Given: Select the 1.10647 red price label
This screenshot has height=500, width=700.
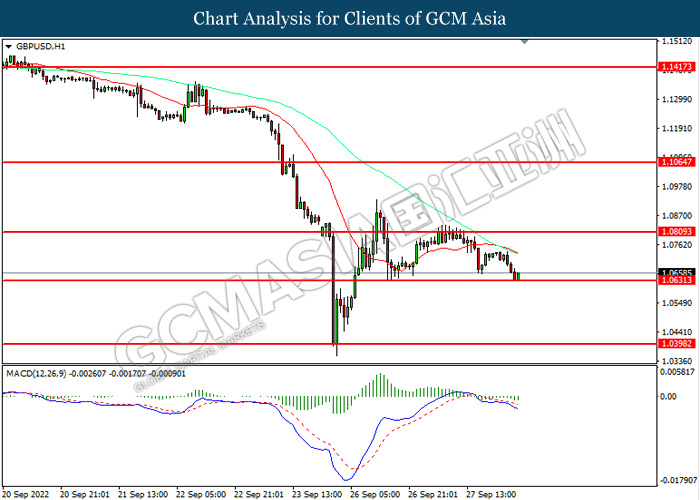Looking at the screenshot, I should click(x=677, y=162).
